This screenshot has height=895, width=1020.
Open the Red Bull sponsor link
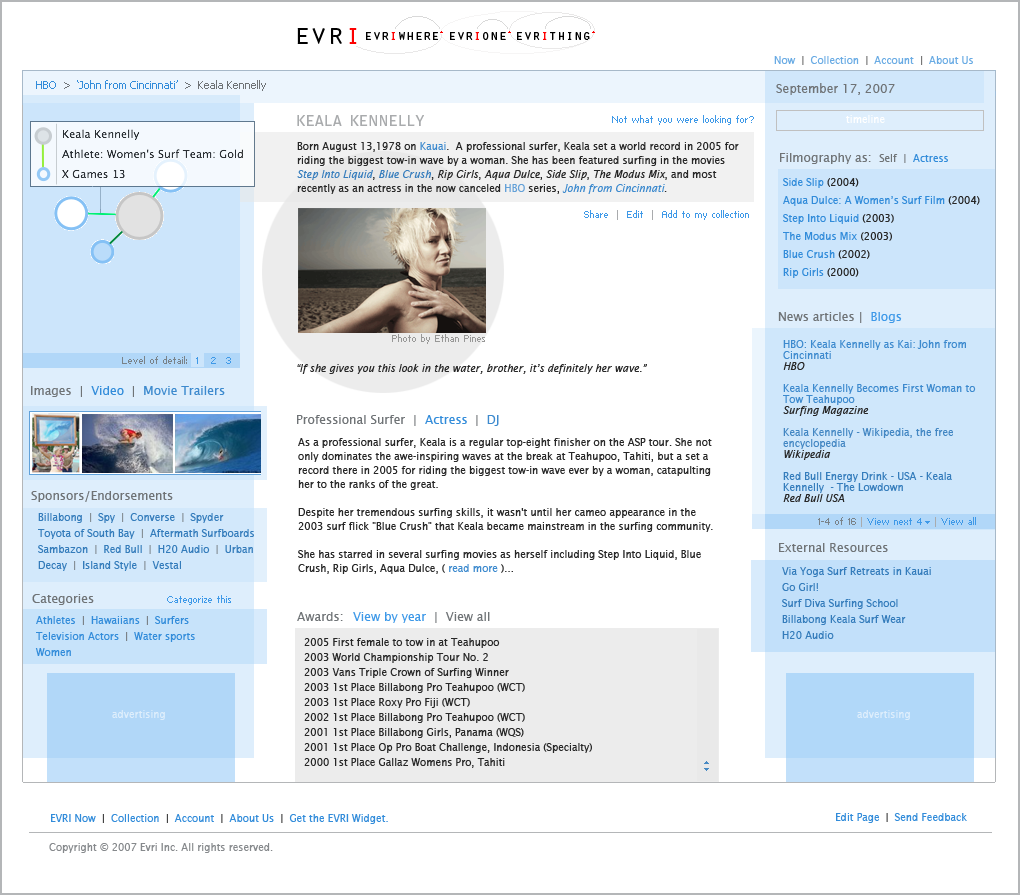pyautogui.click(x=122, y=550)
